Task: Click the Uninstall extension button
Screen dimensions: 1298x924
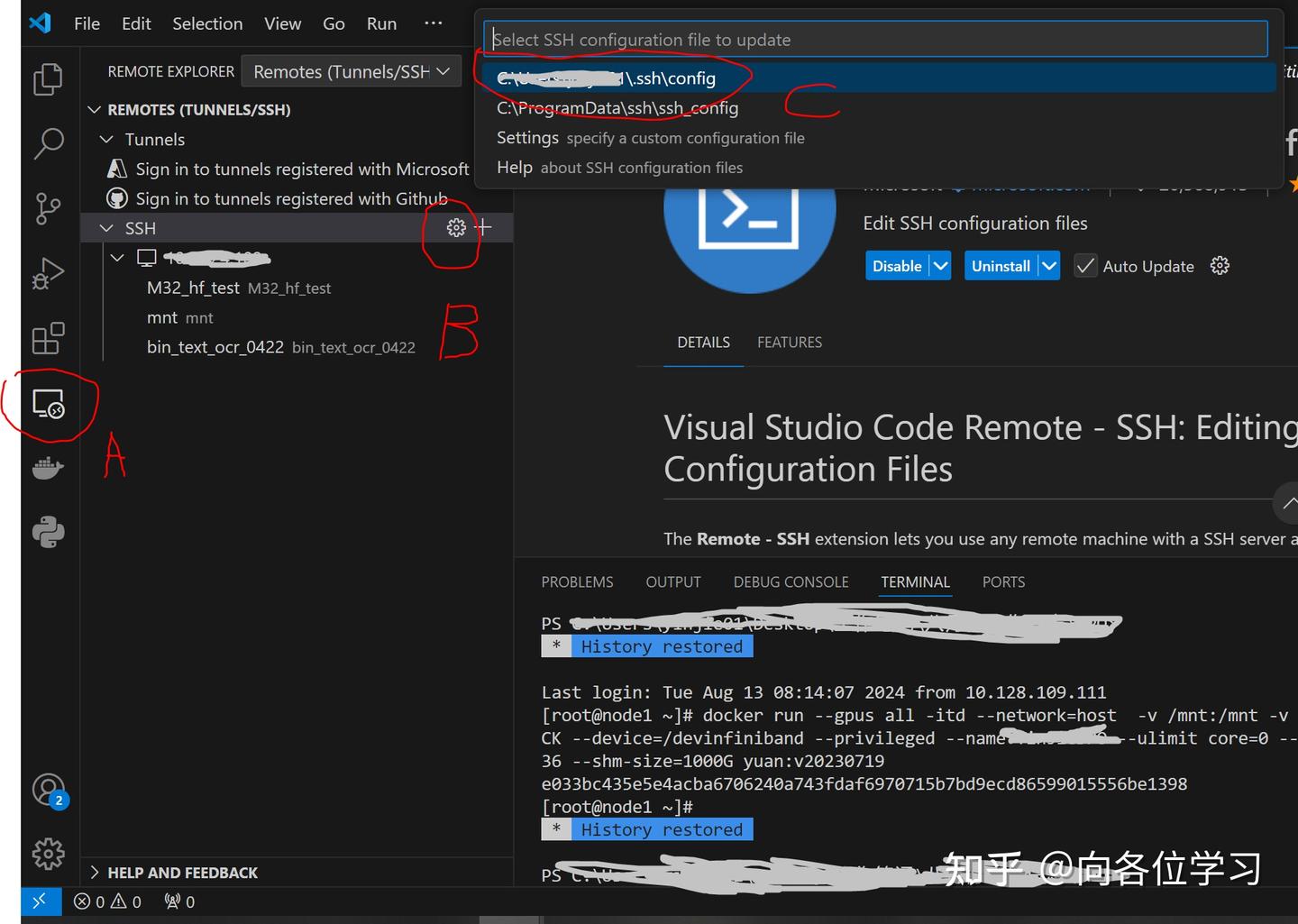Action: tap(1001, 266)
